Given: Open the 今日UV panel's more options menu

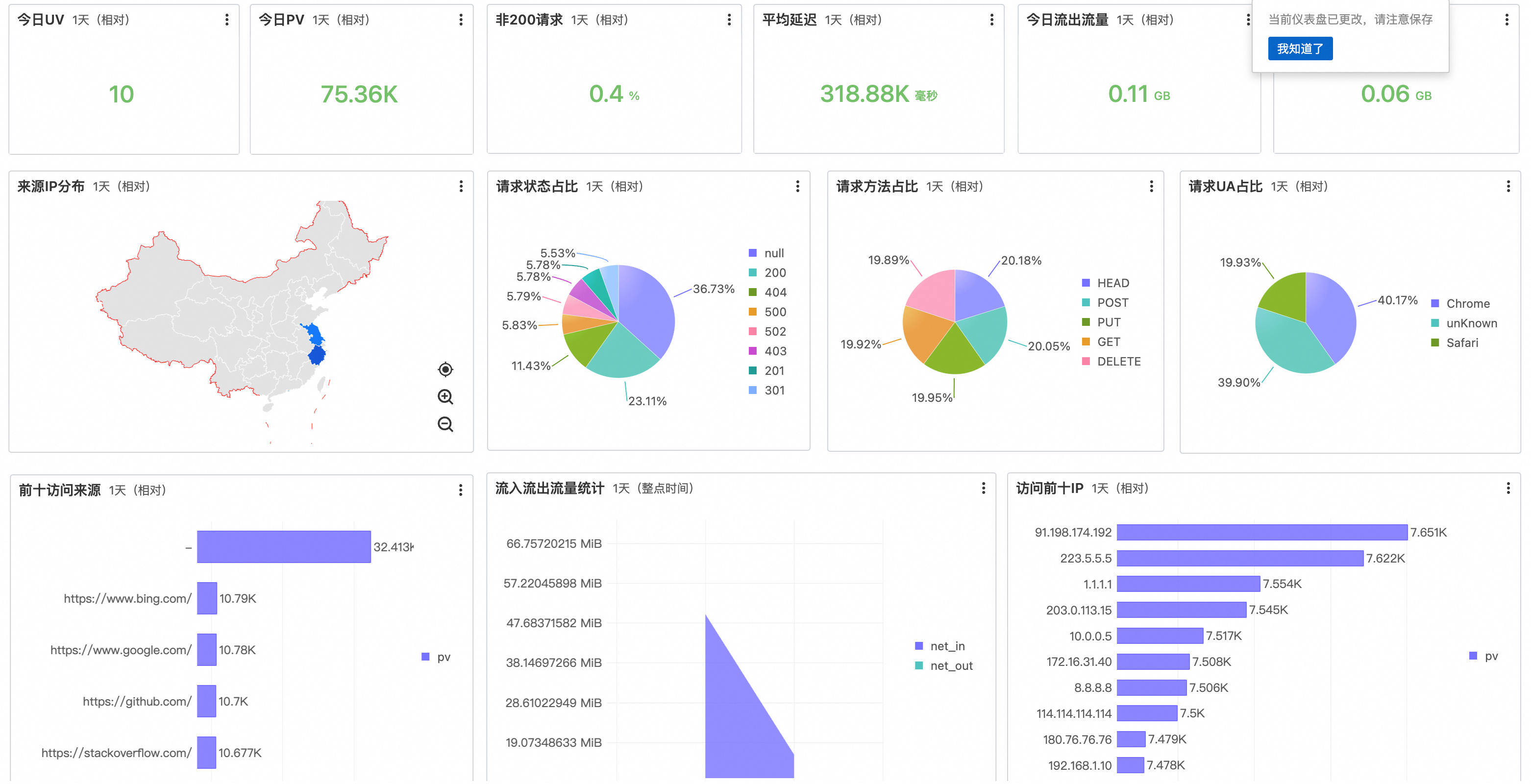Looking at the screenshot, I should click(x=226, y=20).
